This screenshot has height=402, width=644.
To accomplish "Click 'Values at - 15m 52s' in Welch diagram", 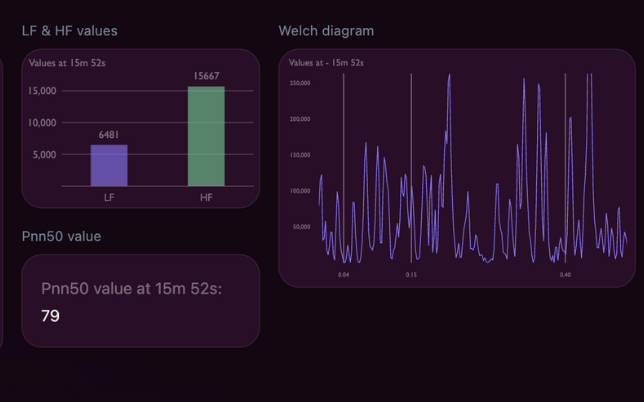I will (326, 62).
